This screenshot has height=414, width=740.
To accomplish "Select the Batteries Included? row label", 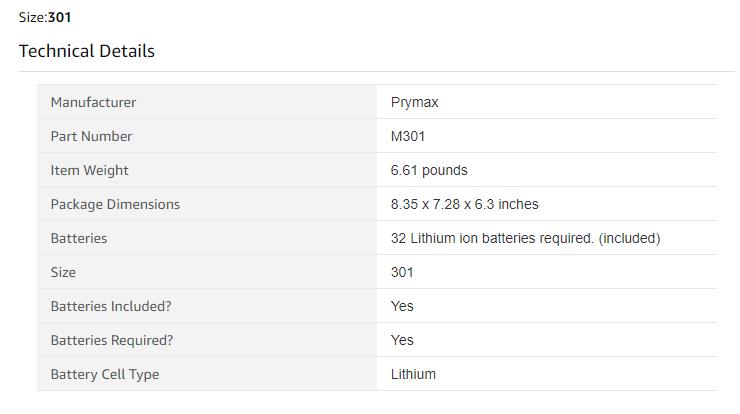I will [110, 306].
